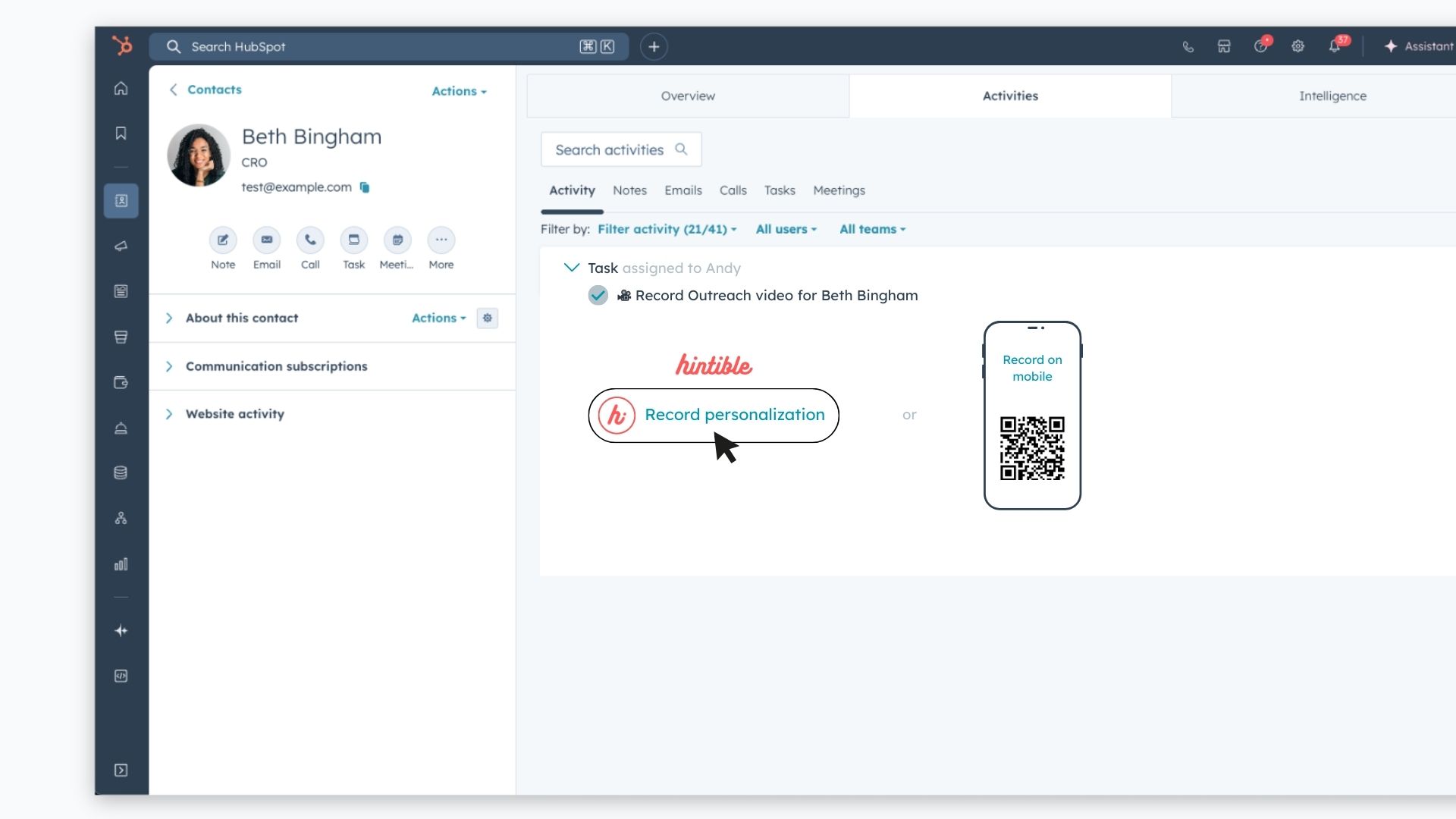This screenshot has height=819, width=1456.
Task: Open the Emails activity tab
Action: coord(682,190)
